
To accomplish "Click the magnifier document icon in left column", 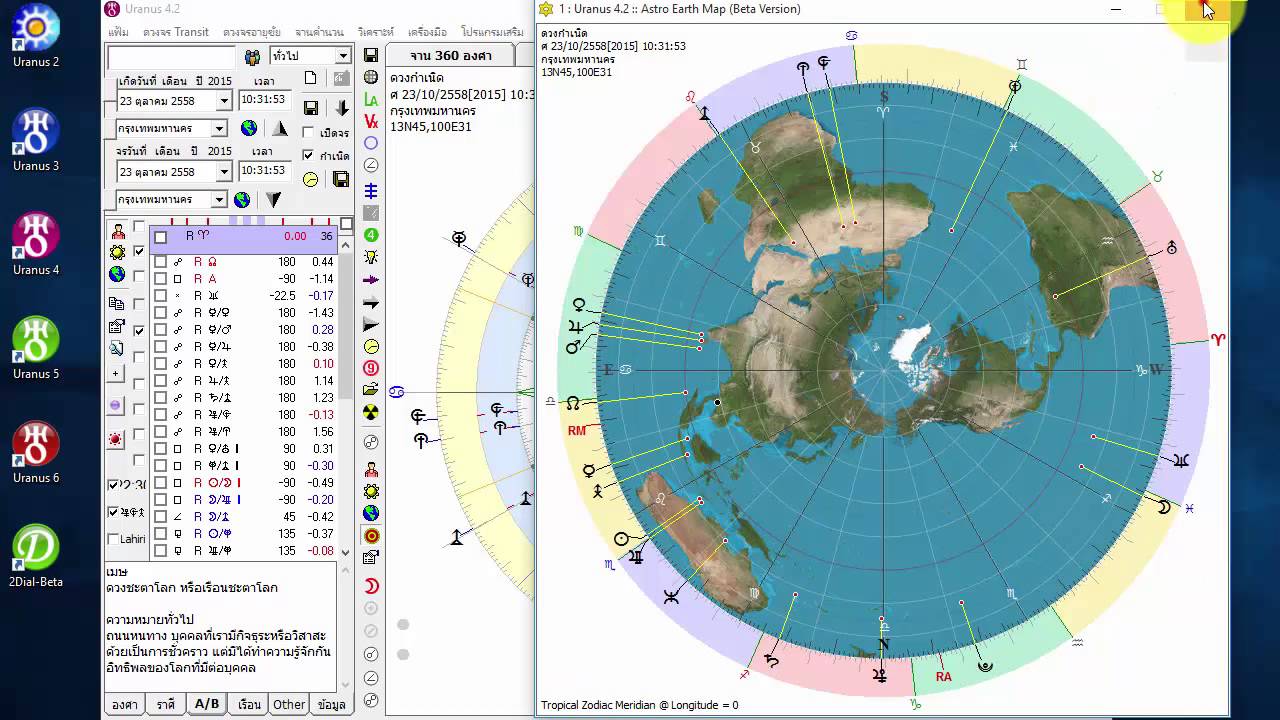I will click(x=116, y=348).
